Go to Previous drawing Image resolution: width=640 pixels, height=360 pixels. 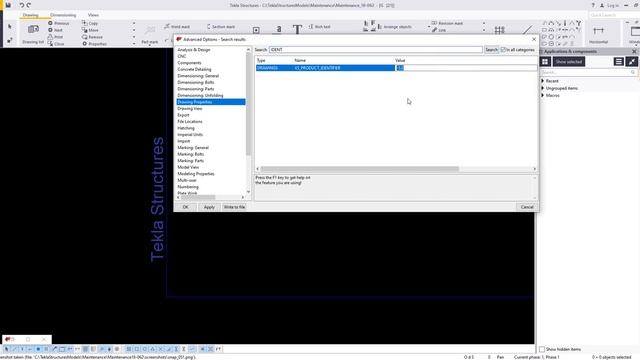[59, 23]
